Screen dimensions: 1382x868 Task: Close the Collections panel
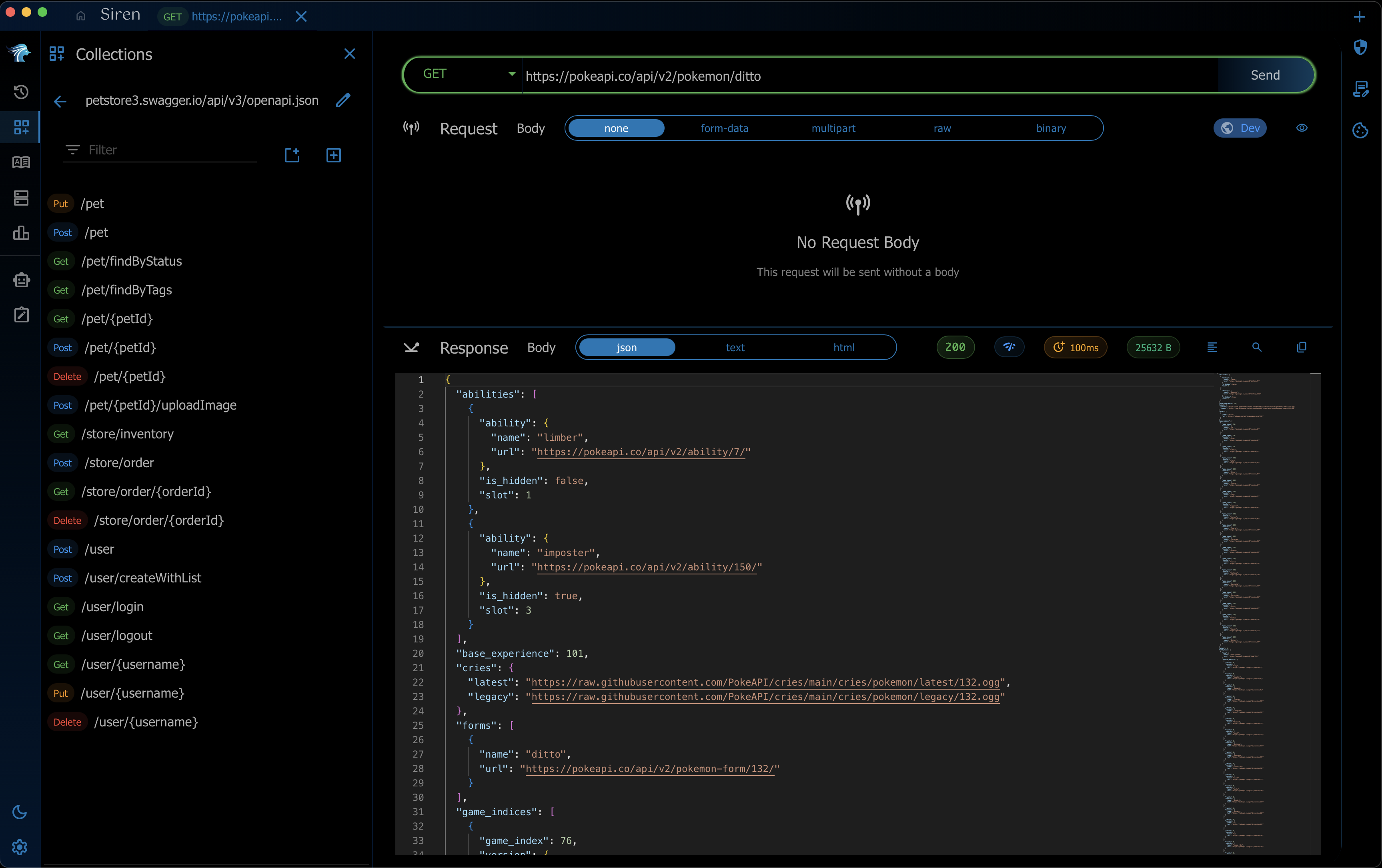click(350, 54)
